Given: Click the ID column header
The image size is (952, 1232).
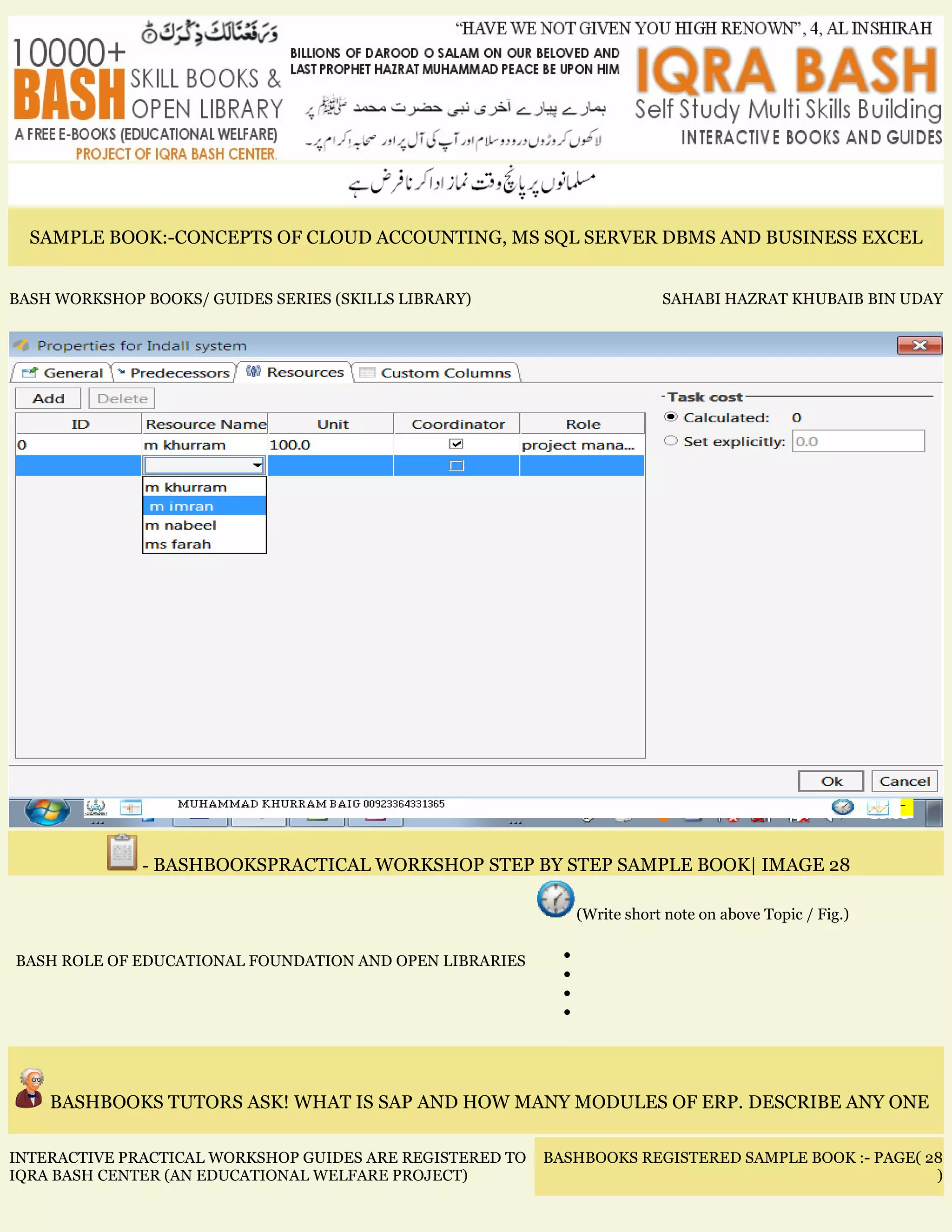Looking at the screenshot, I should (x=79, y=424).
